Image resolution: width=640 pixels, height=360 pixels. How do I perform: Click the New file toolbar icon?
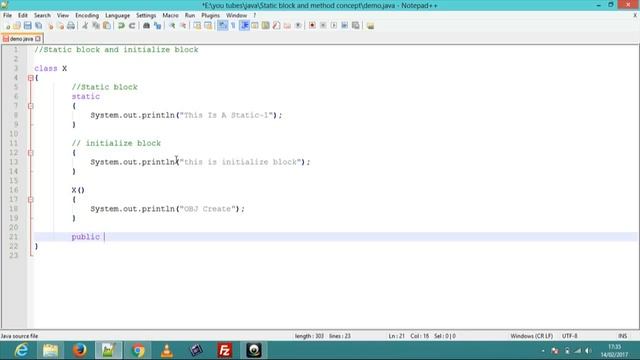click(8, 26)
